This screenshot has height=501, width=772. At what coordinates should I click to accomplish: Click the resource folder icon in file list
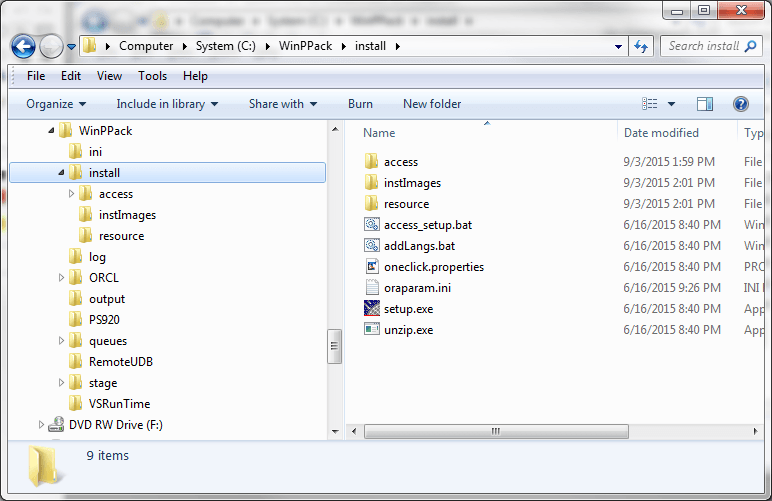pyautogui.click(x=372, y=203)
